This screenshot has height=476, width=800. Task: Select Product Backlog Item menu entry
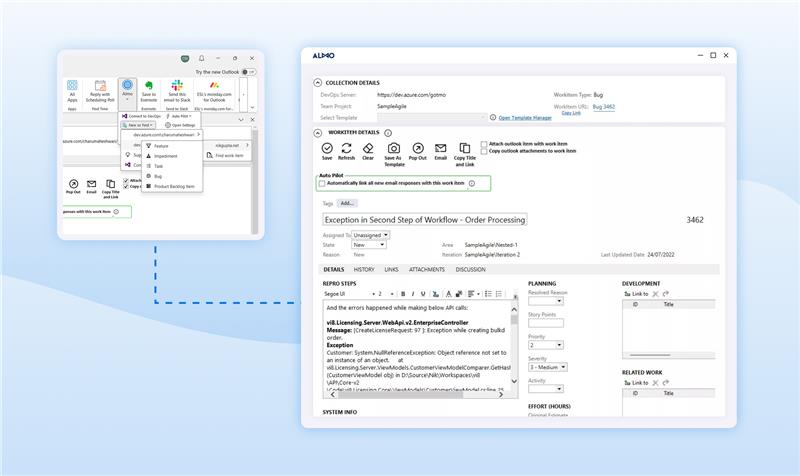[x=172, y=187]
